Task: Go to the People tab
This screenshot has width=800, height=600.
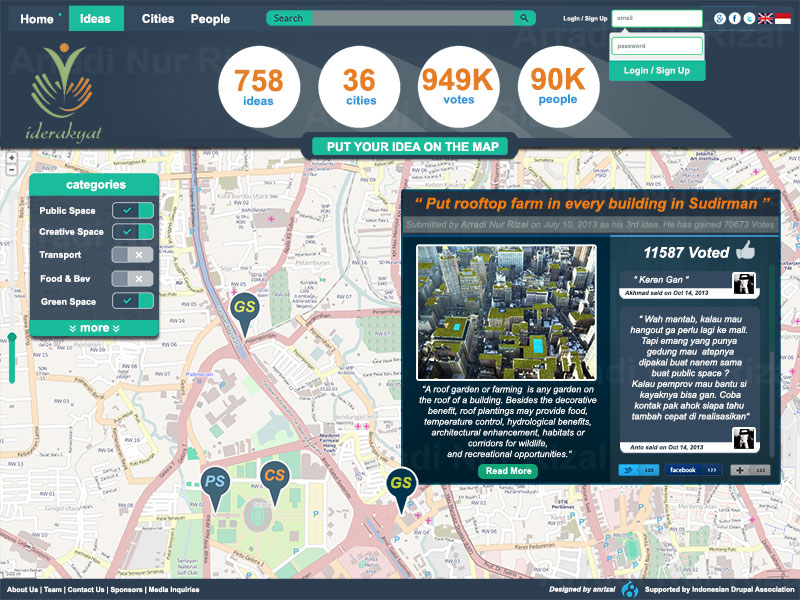Action: click(210, 19)
